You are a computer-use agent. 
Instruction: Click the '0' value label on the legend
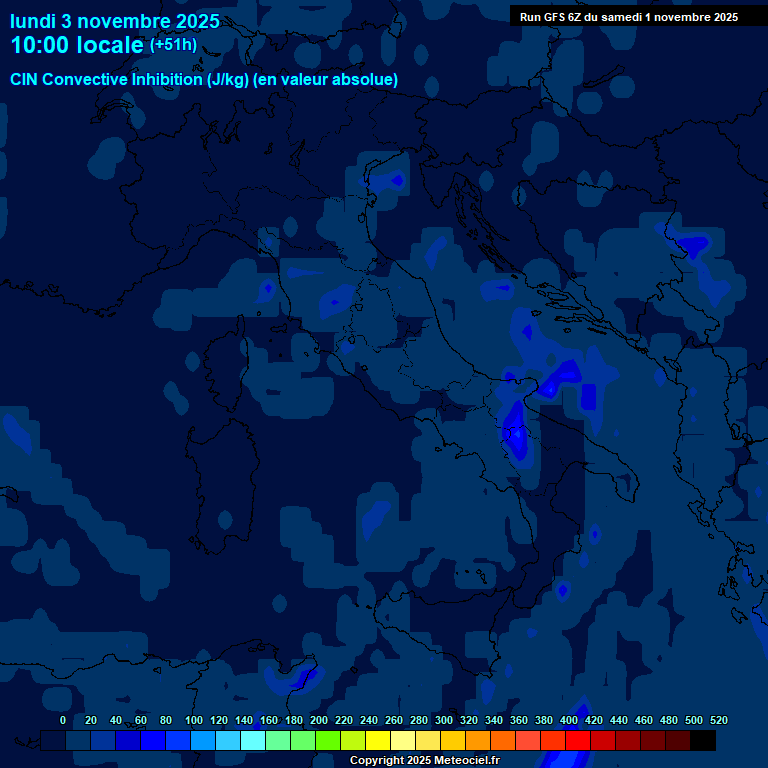pyautogui.click(x=63, y=720)
